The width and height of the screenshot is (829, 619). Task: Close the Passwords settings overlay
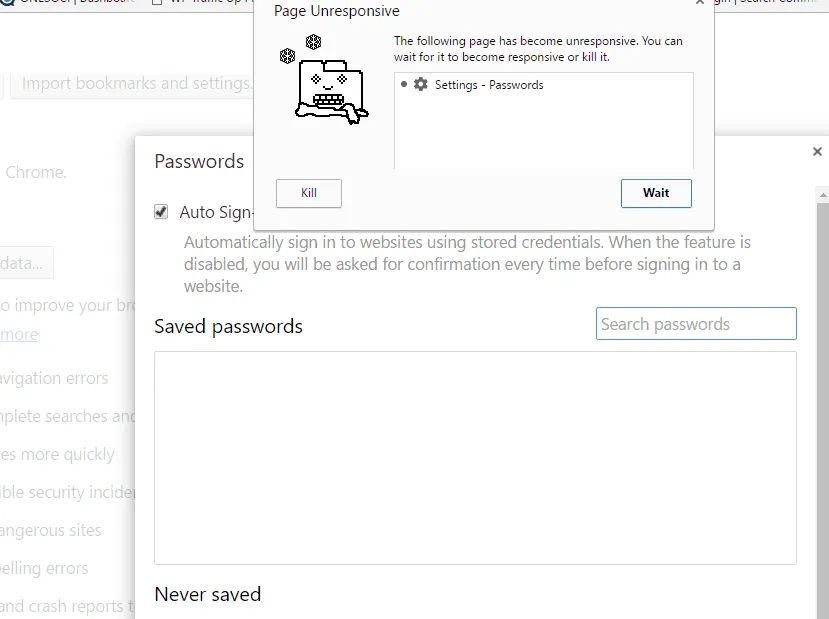coord(817,151)
